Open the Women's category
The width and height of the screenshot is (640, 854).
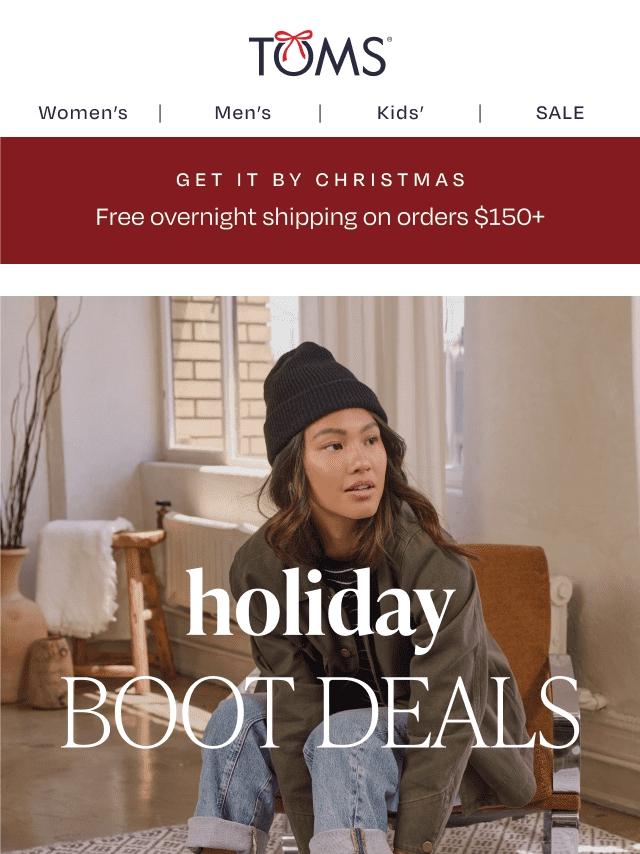coord(83,113)
